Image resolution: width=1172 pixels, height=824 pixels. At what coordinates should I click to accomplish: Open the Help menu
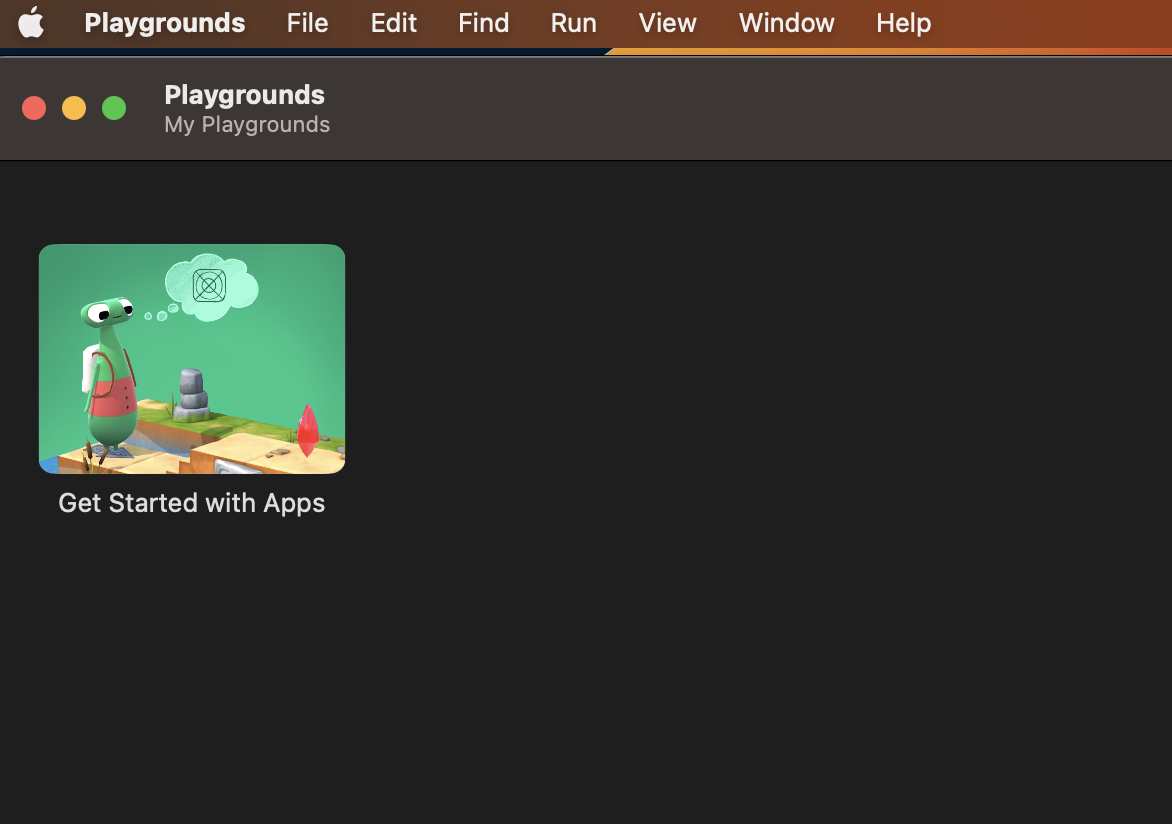pyautogui.click(x=903, y=22)
